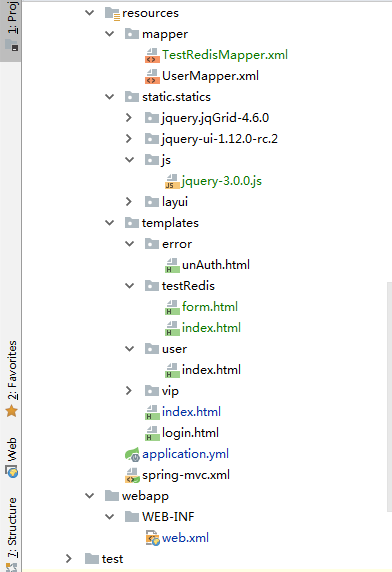Image resolution: width=392 pixels, height=572 pixels.
Task: Collapse the js folder chevron
Action: (x=129, y=160)
